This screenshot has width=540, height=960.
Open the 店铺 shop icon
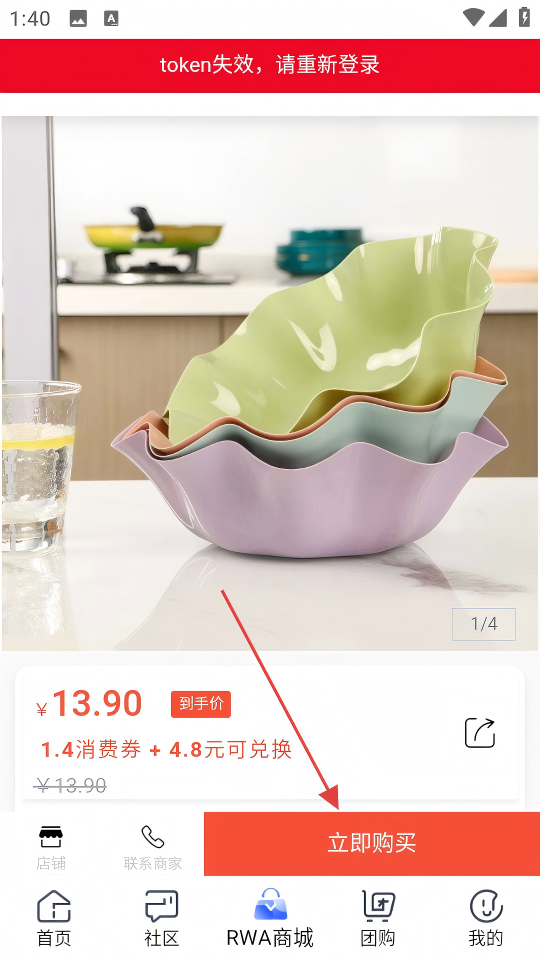pos(51,836)
